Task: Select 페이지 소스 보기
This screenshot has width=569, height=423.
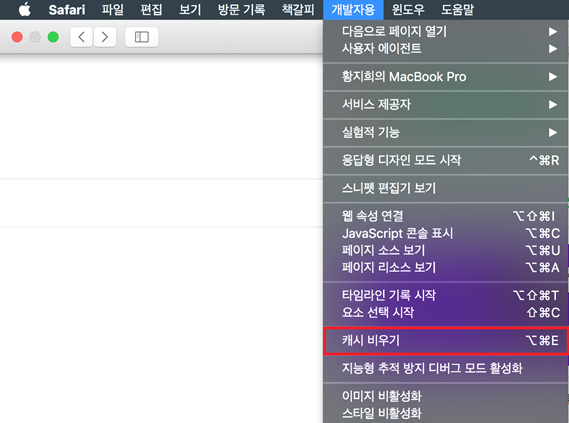Action: (x=445, y=250)
